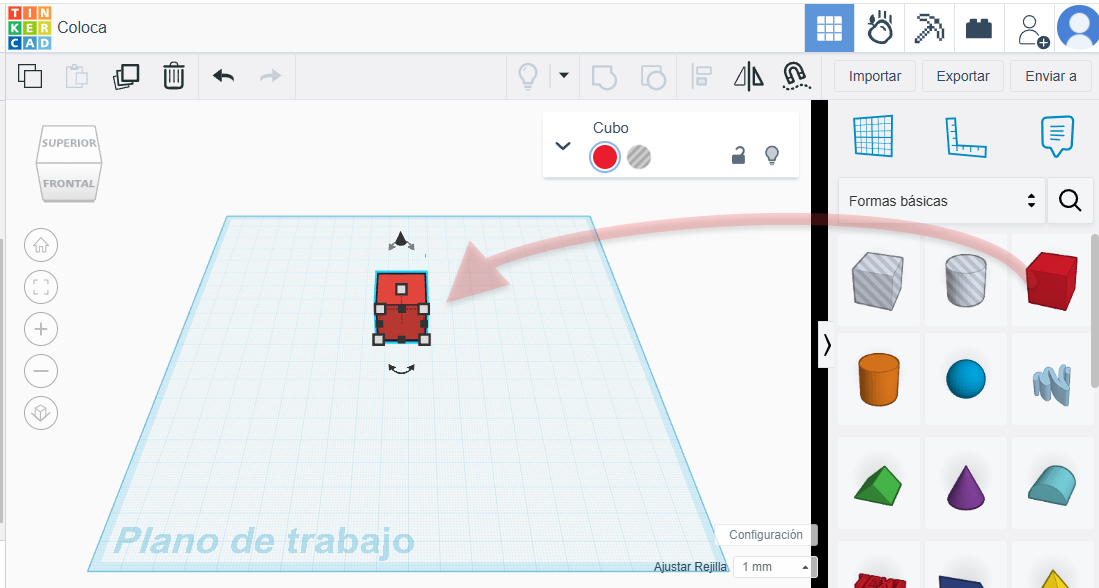Switch to the Bricks view icon
The height and width of the screenshot is (588, 1099).
tap(978, 28)
